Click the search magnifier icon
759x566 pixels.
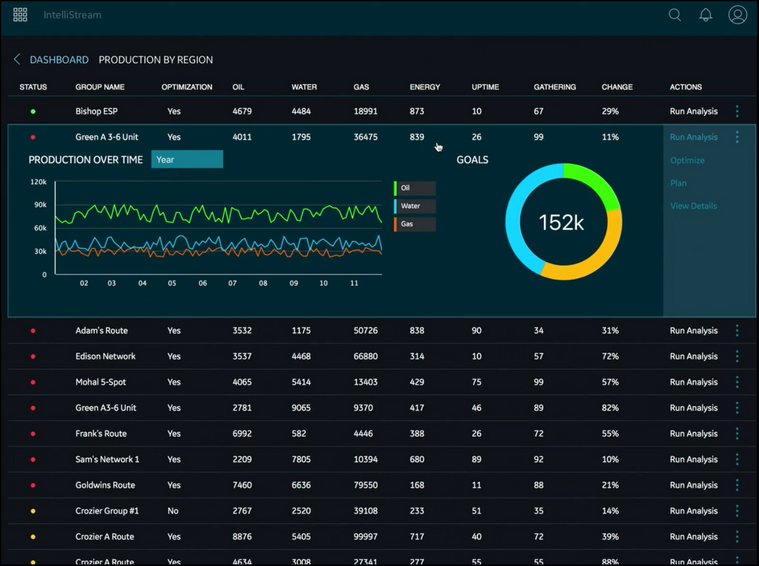pyautogui.click(x=675, y=15)
